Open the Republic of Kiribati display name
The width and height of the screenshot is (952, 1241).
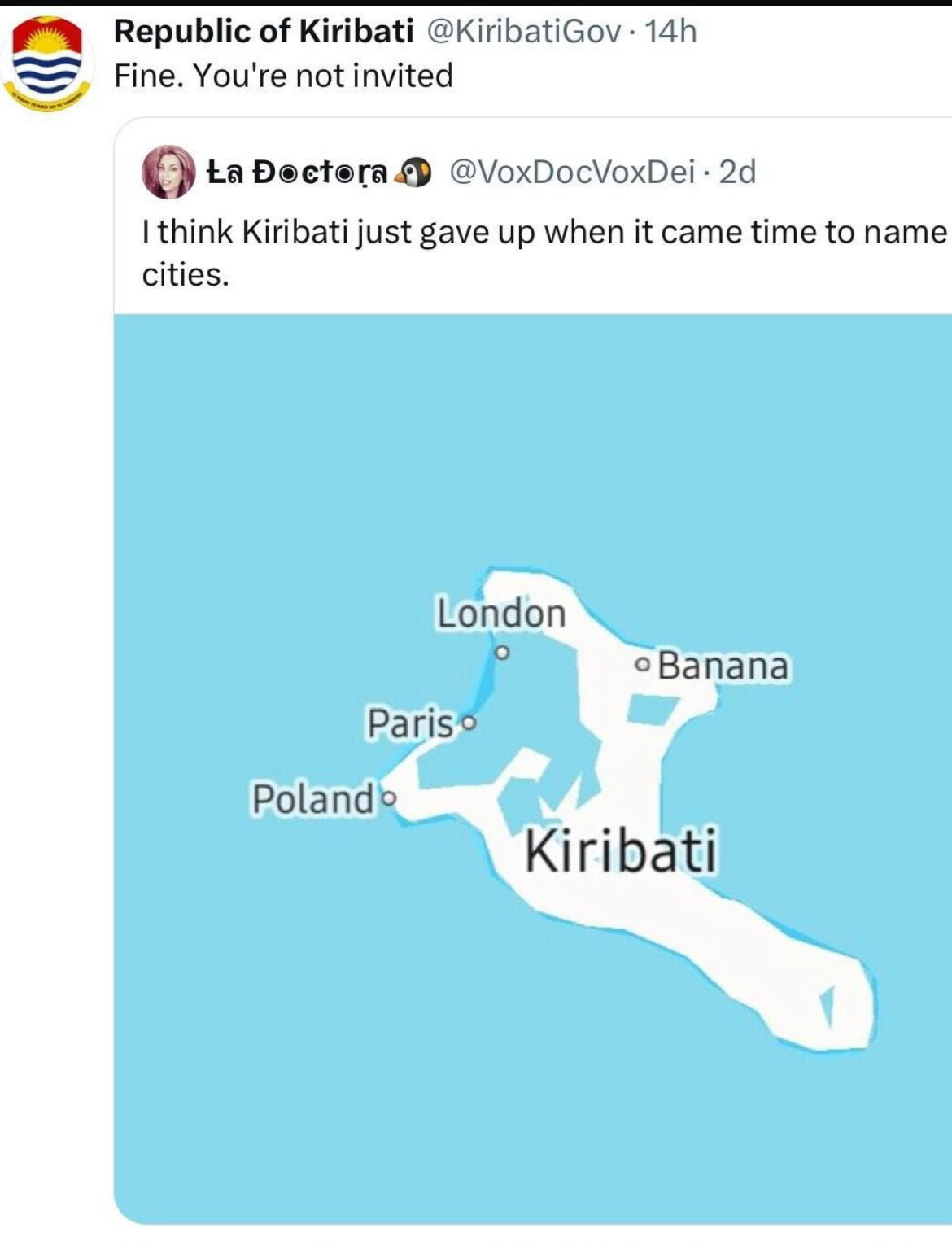[x=264, y=31]
